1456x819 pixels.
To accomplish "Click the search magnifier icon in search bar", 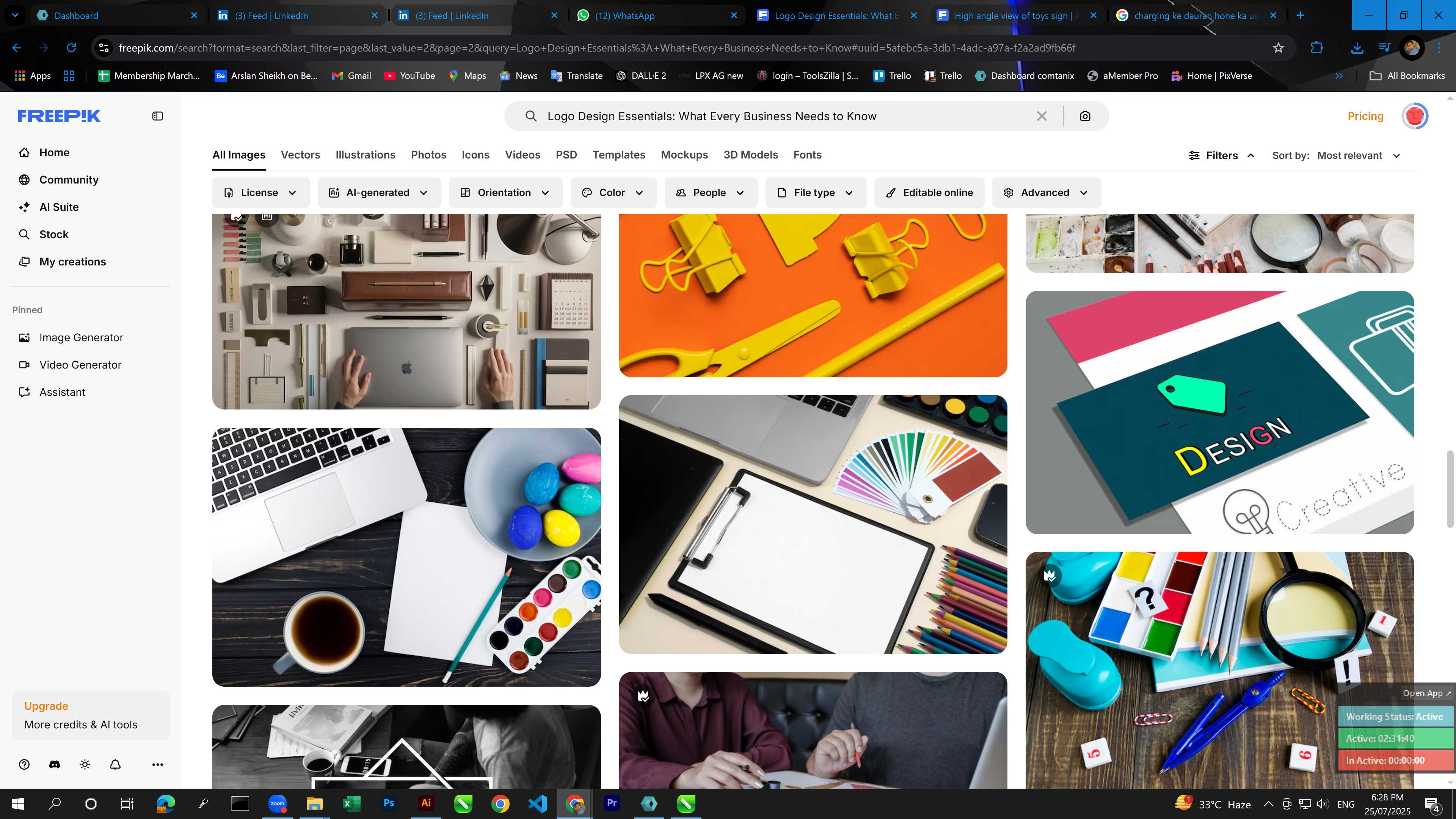I will pyautogui.click(x=530, y=116).
